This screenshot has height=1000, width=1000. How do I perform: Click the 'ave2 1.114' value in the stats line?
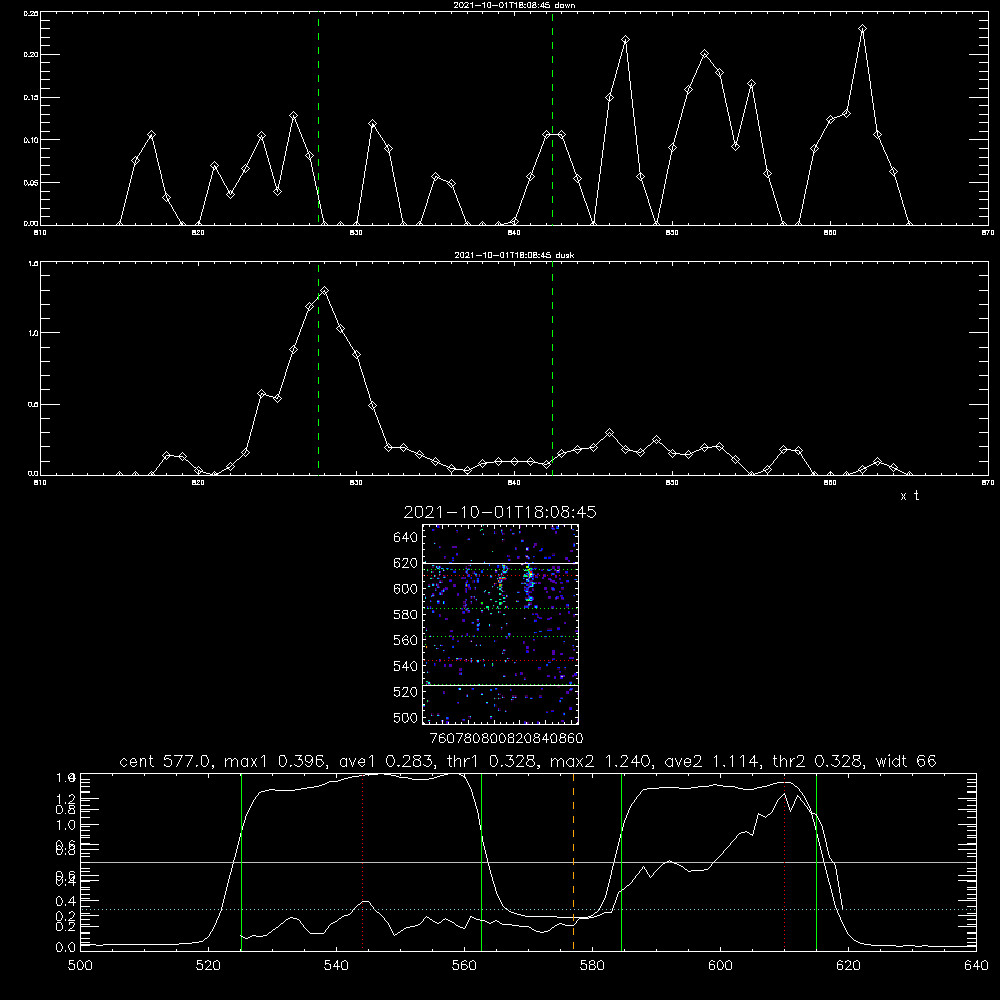713,761
